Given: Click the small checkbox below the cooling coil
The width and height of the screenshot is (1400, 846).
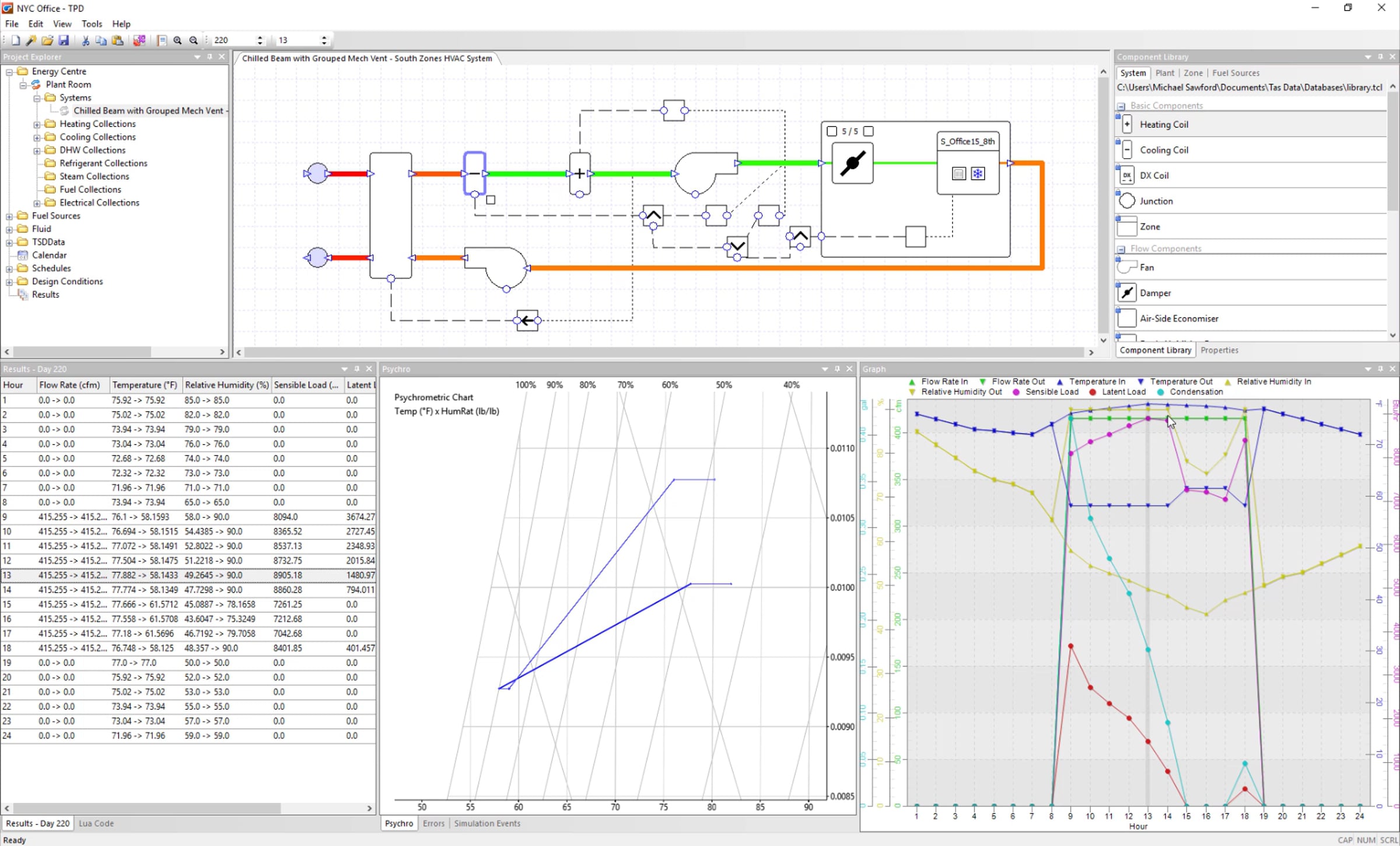Looking at the screenshot, I should [491, 200].
